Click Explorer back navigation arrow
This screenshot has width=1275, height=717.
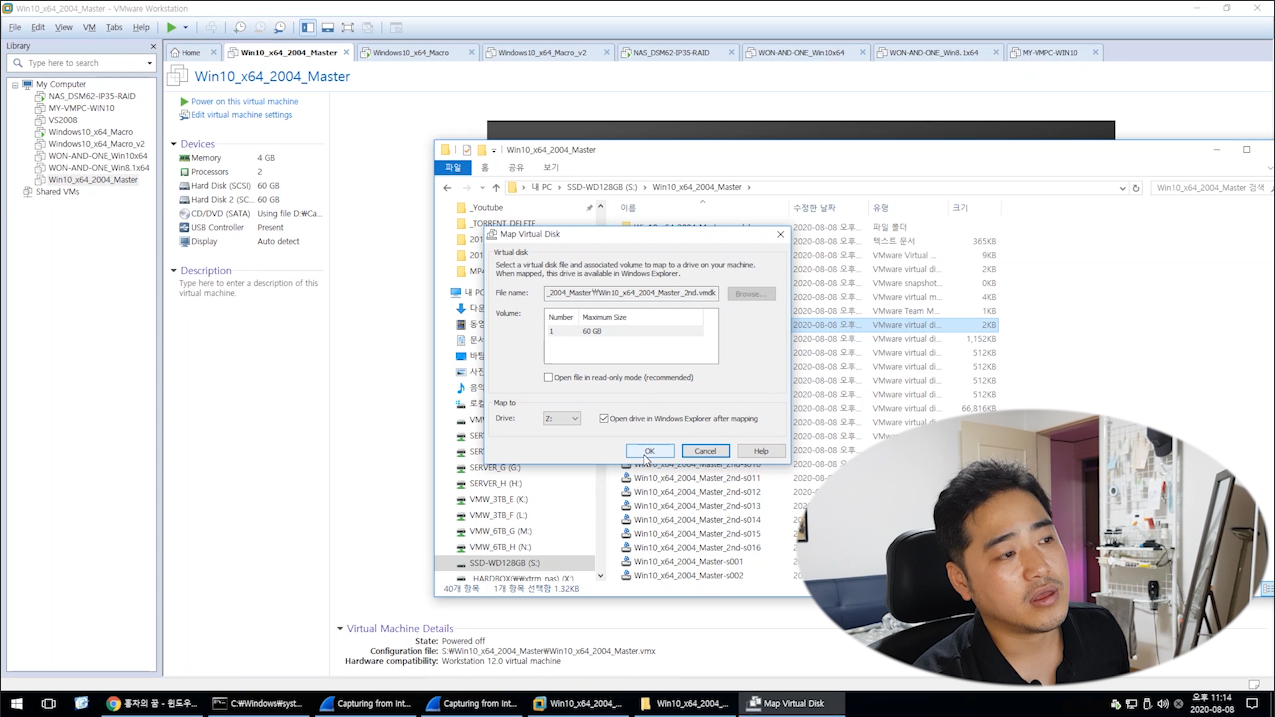[x=448, y=188]
